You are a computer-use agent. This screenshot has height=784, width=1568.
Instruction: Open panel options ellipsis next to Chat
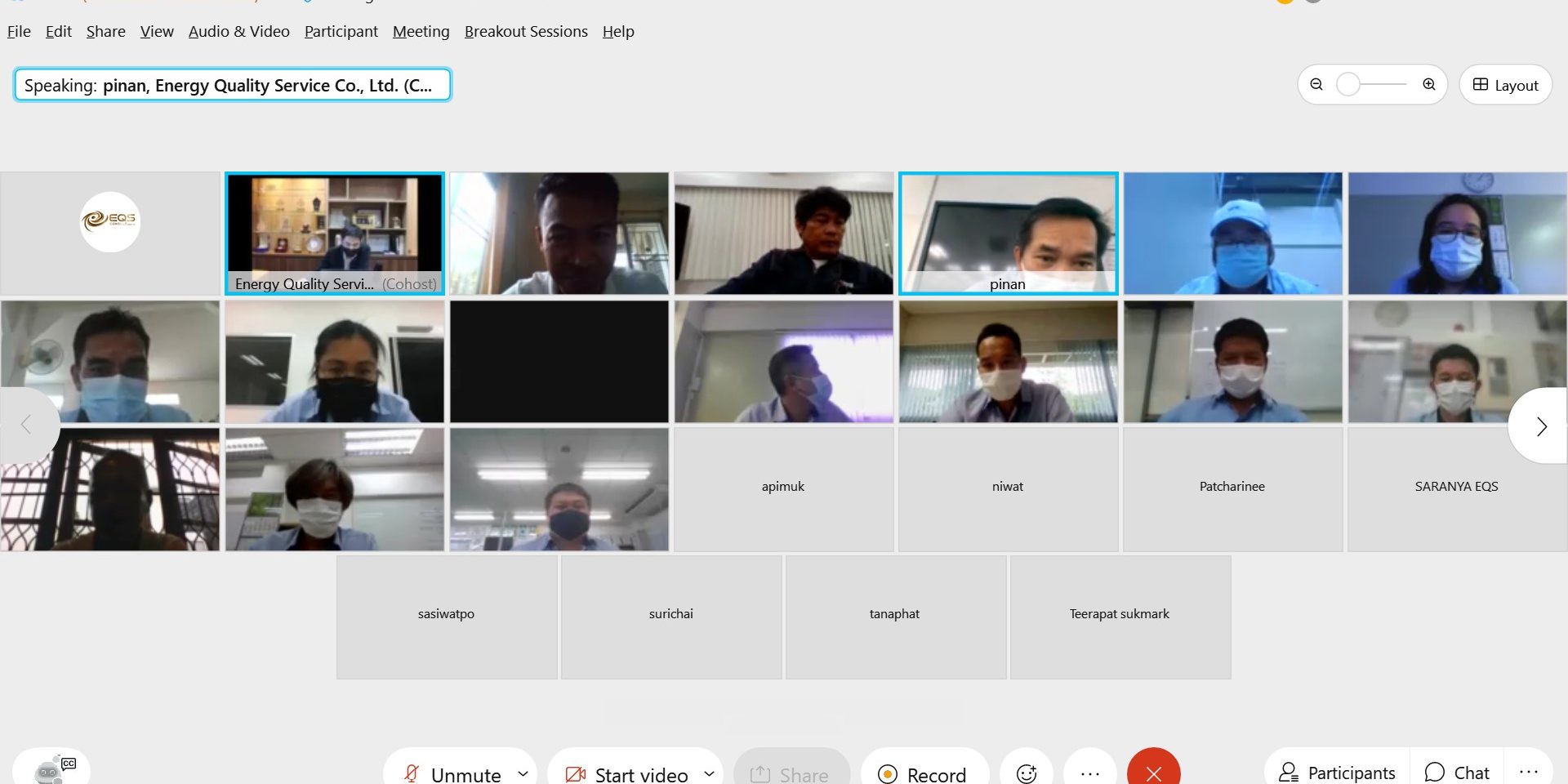point(1529,771)
